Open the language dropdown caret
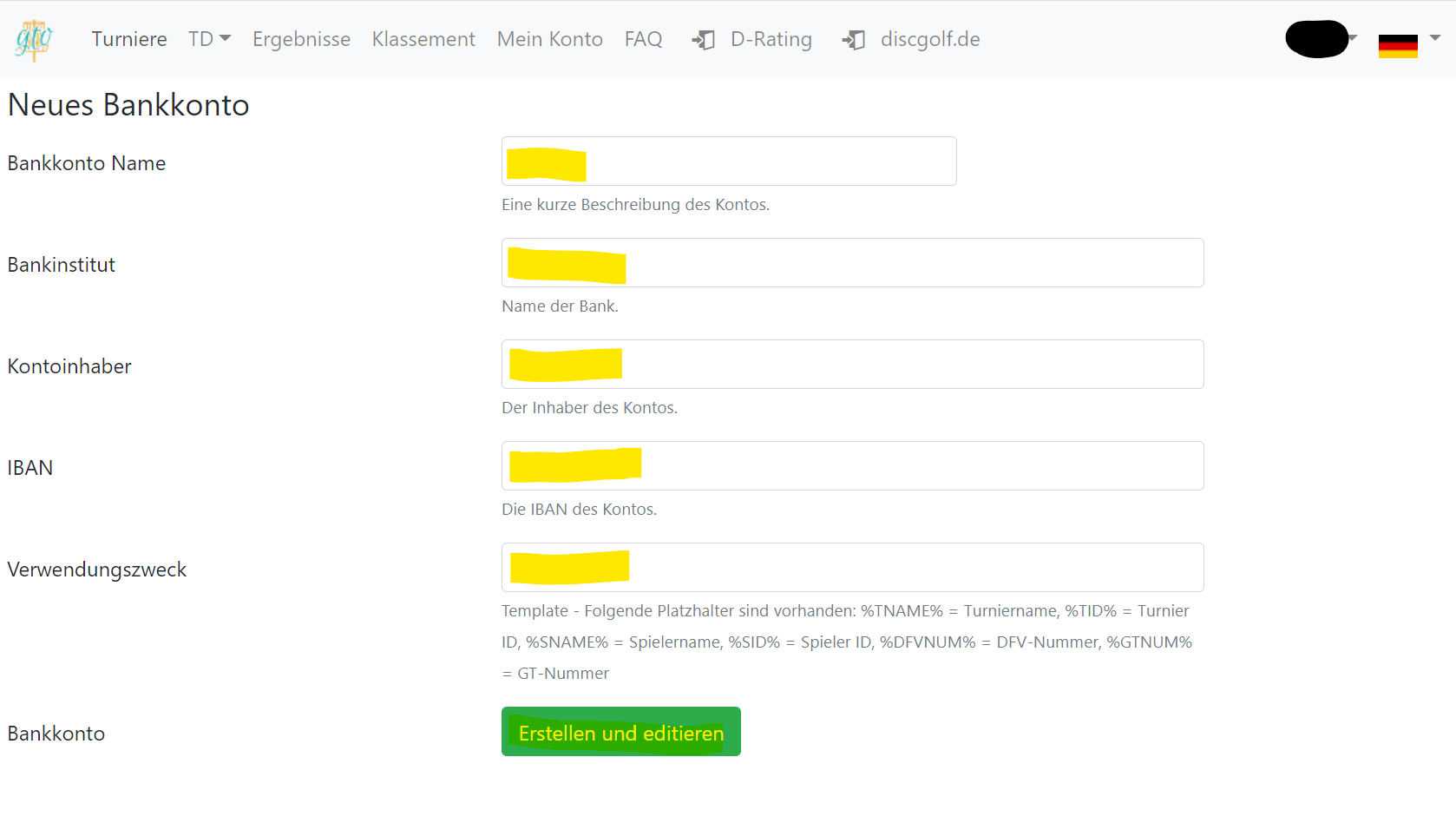The height and width of the screenshot is (823, 1456). 1435,38
